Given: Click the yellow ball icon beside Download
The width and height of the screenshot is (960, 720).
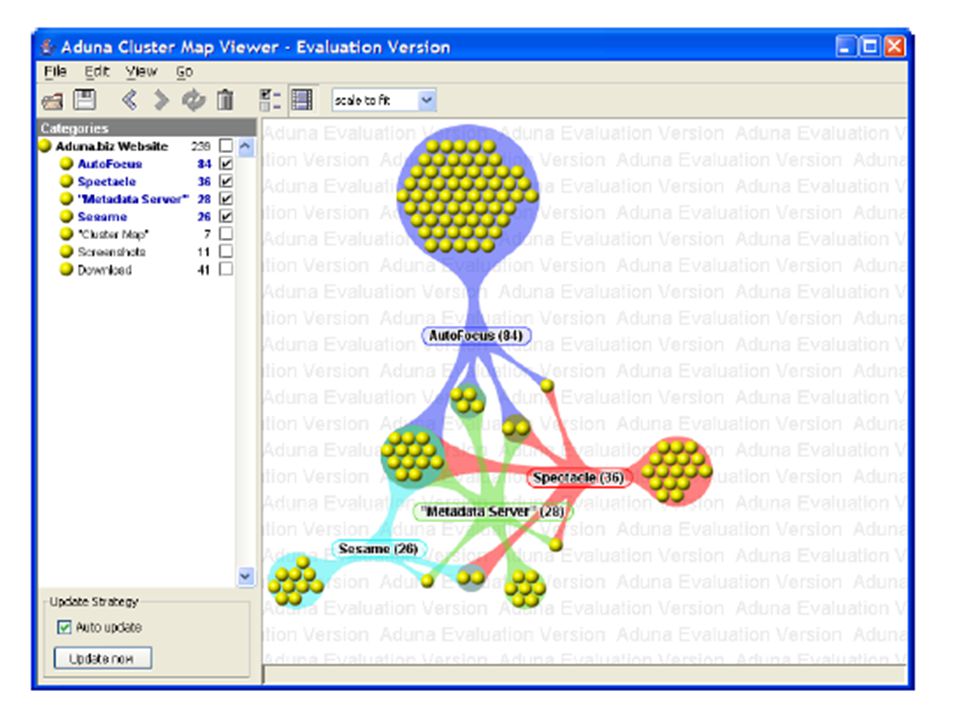Looking at the screenshot, I should [66, 269].
